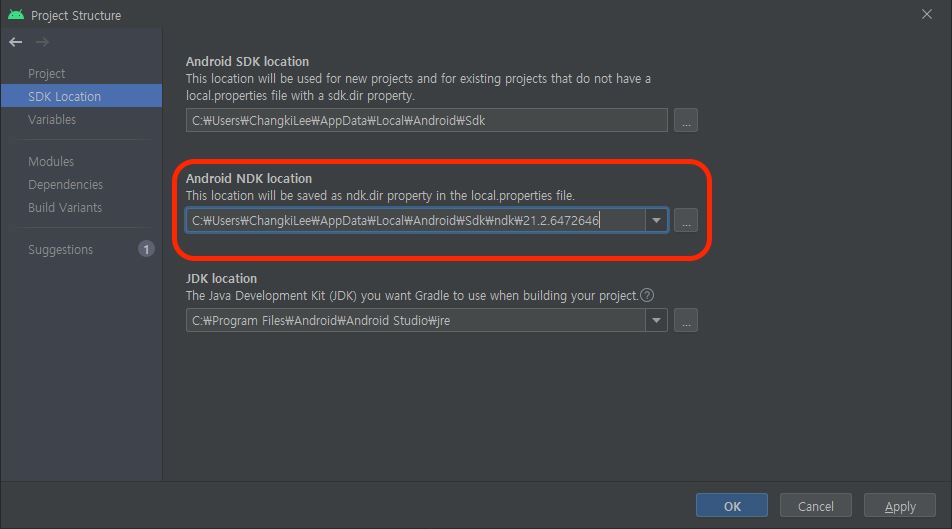Image resolution: width=952 pixels, height=529 pixels.
Task: Confirm the settings with the OK button
Action: [732, 506]
